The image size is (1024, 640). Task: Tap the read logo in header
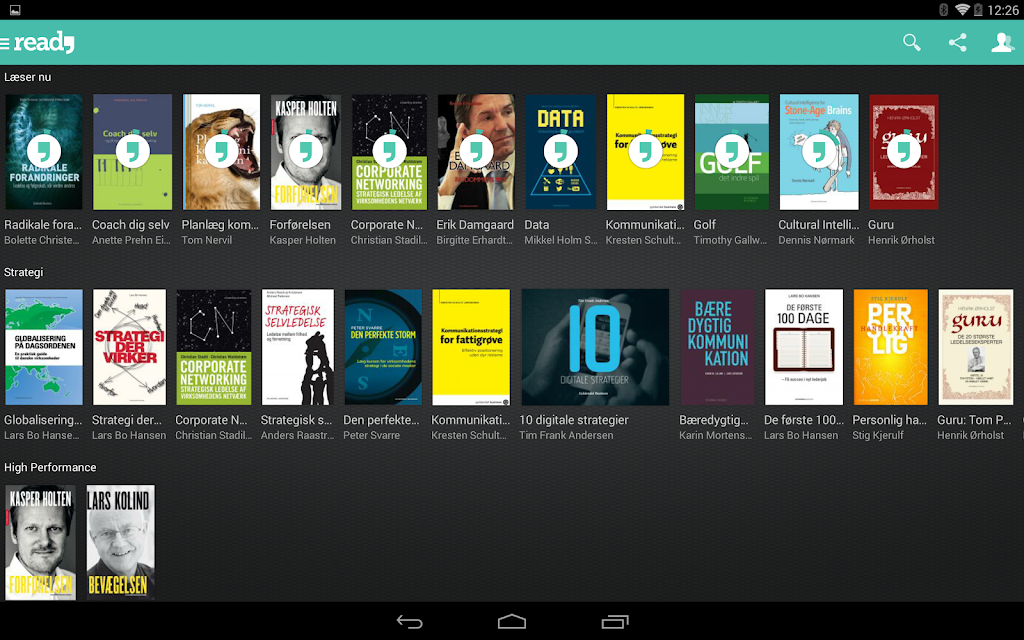44,42
